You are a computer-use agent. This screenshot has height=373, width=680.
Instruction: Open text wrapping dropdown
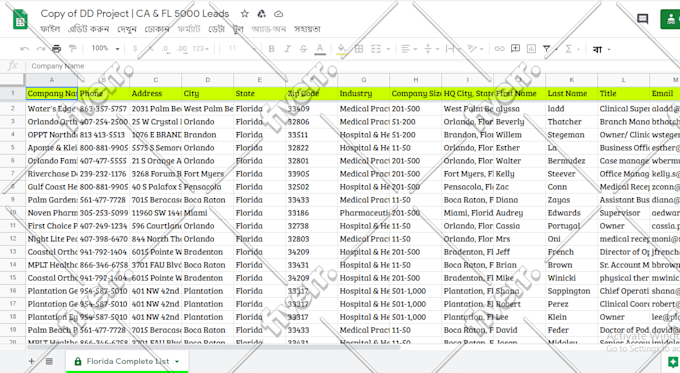[x=453, y=49]
